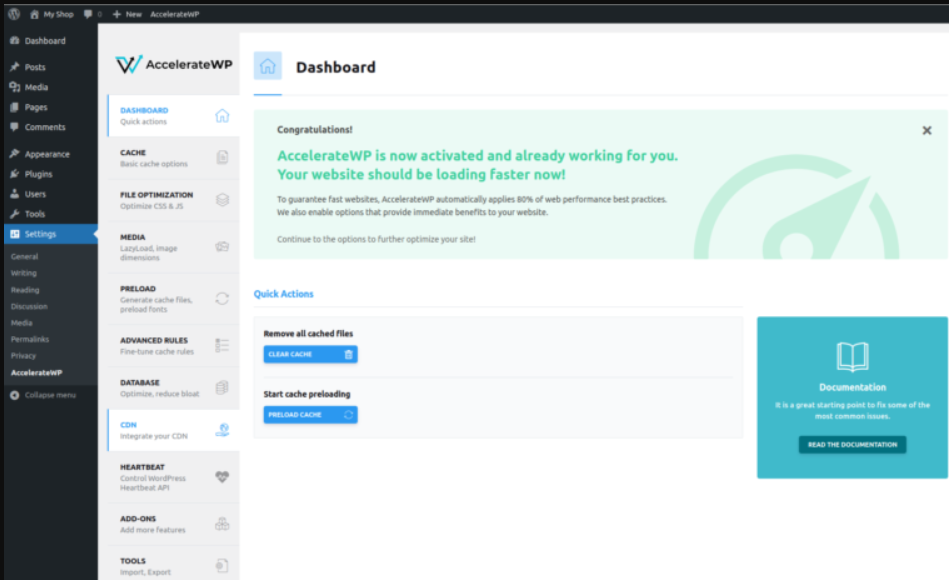The height and width of the screenshot is (580, 949).
Task: Click the Media image icon in plugin sidebar
Action: pyautogui.click(x=222, y=246)
